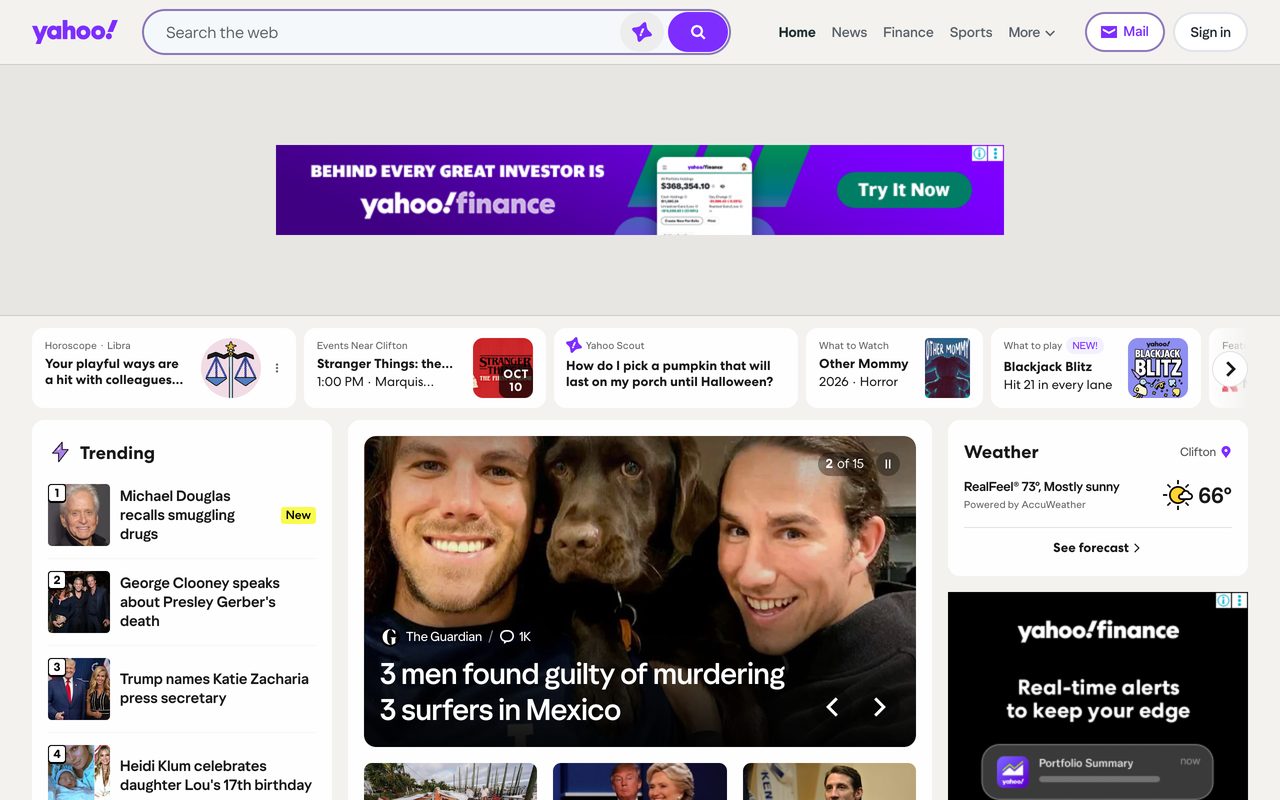Viewport: 1280px width, 800px height.
Task: Expand the More menu
Action: tap(1031, 32)
